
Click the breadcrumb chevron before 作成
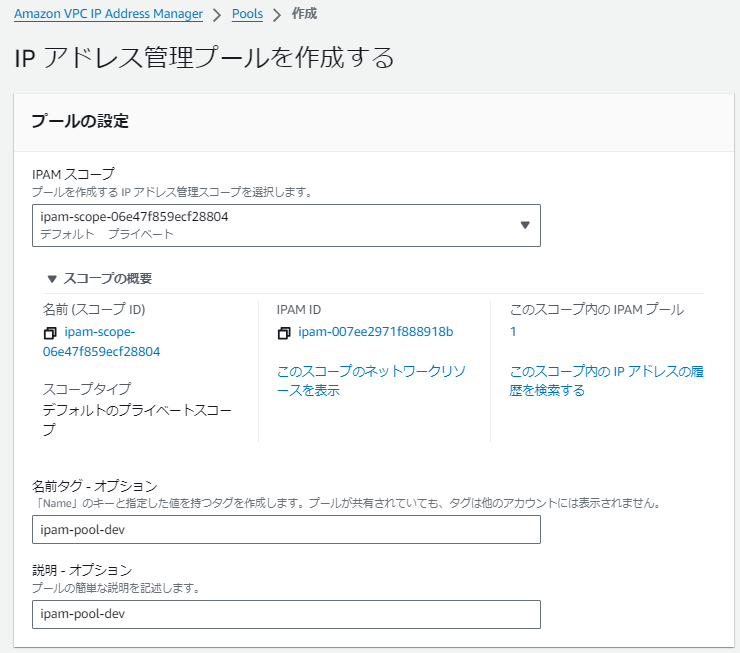click(x=278, y=15)
